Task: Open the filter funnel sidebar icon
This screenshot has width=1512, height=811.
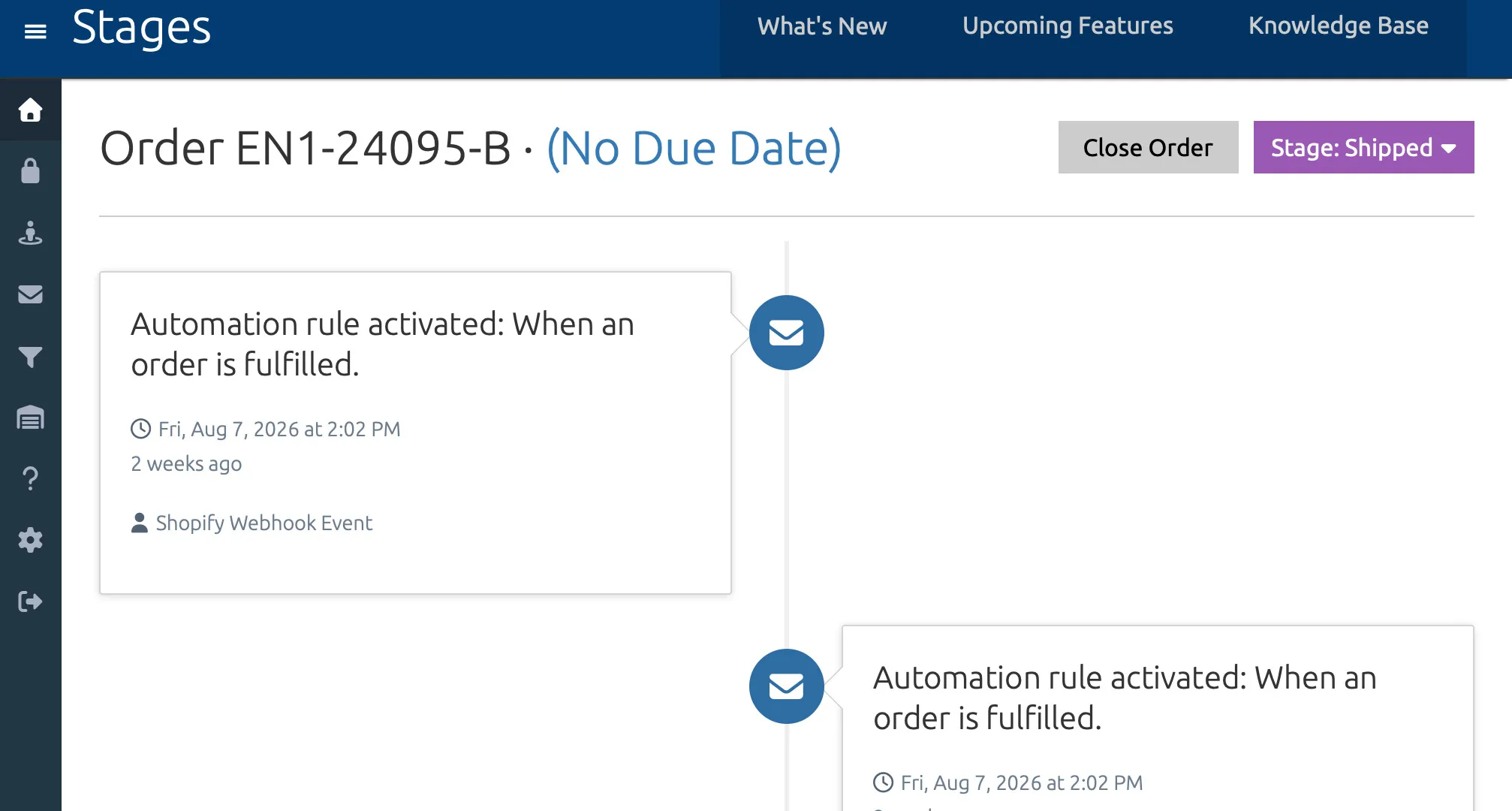Action: [30, 356]
